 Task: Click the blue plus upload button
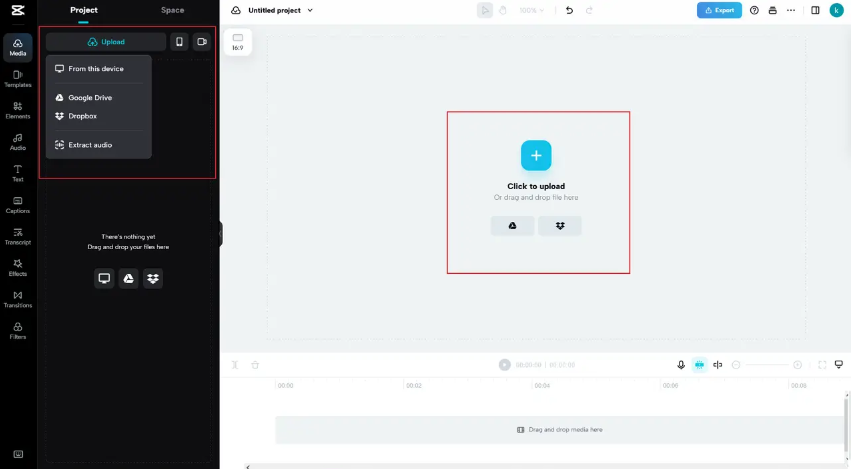click(x=536, y=156)
